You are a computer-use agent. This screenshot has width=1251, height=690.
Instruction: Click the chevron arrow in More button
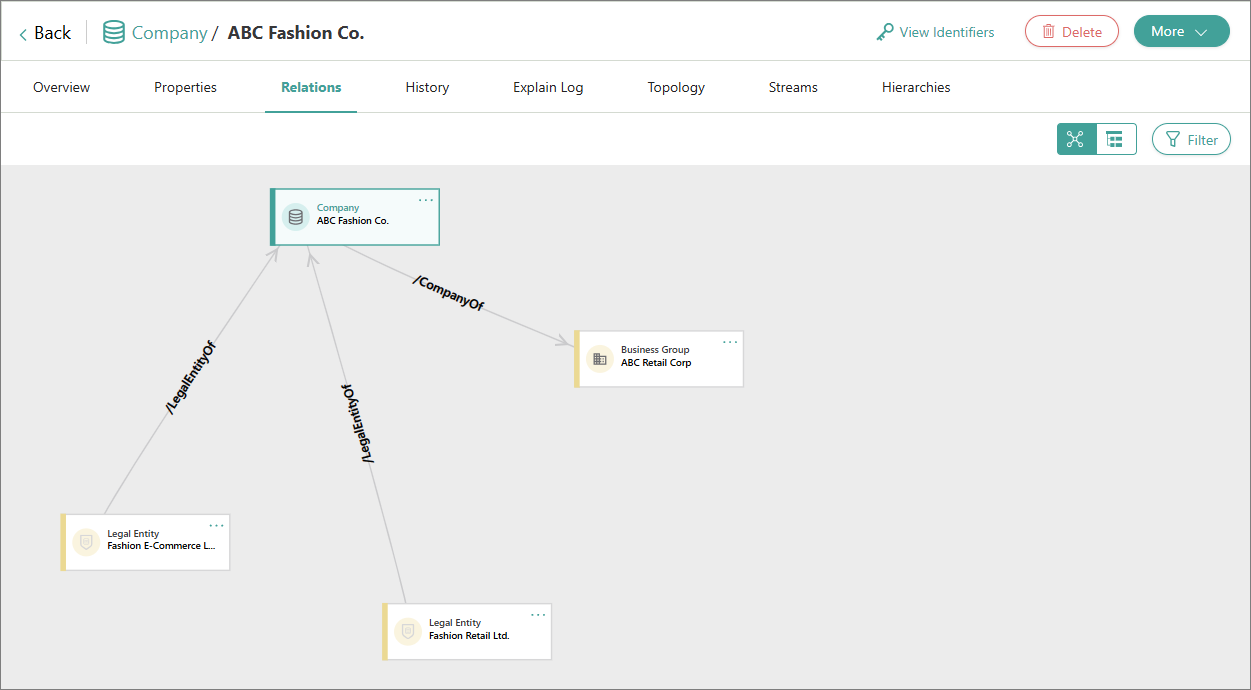pos(1201,32)
